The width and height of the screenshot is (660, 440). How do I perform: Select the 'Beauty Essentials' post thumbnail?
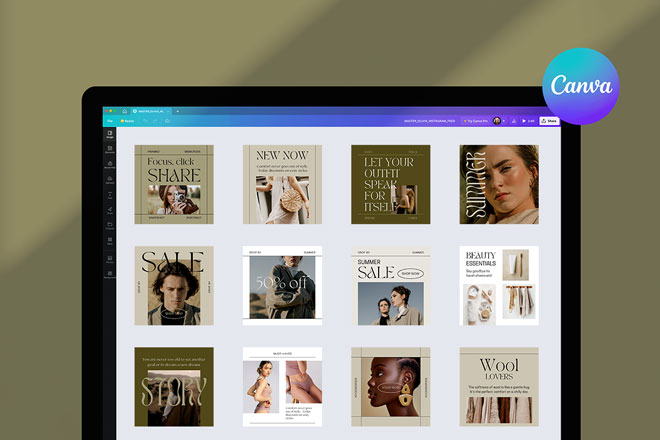tap(499, 285)
